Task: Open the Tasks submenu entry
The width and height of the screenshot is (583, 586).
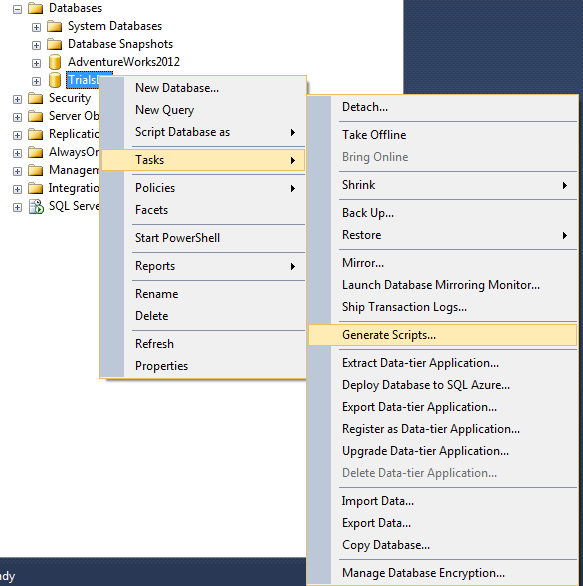Action: [203, 160]
